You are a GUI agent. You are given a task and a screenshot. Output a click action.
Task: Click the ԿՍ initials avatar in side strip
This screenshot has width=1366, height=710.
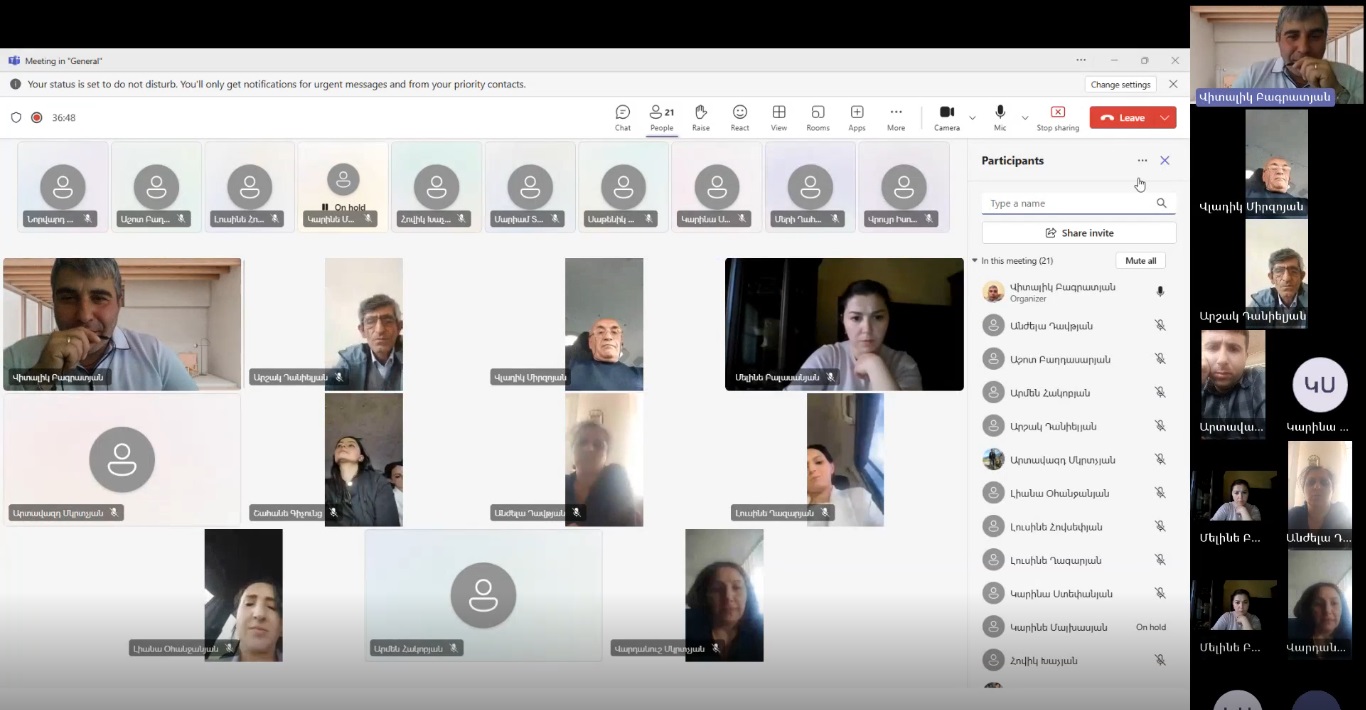pyautogui.click(x=1320, y=385)
